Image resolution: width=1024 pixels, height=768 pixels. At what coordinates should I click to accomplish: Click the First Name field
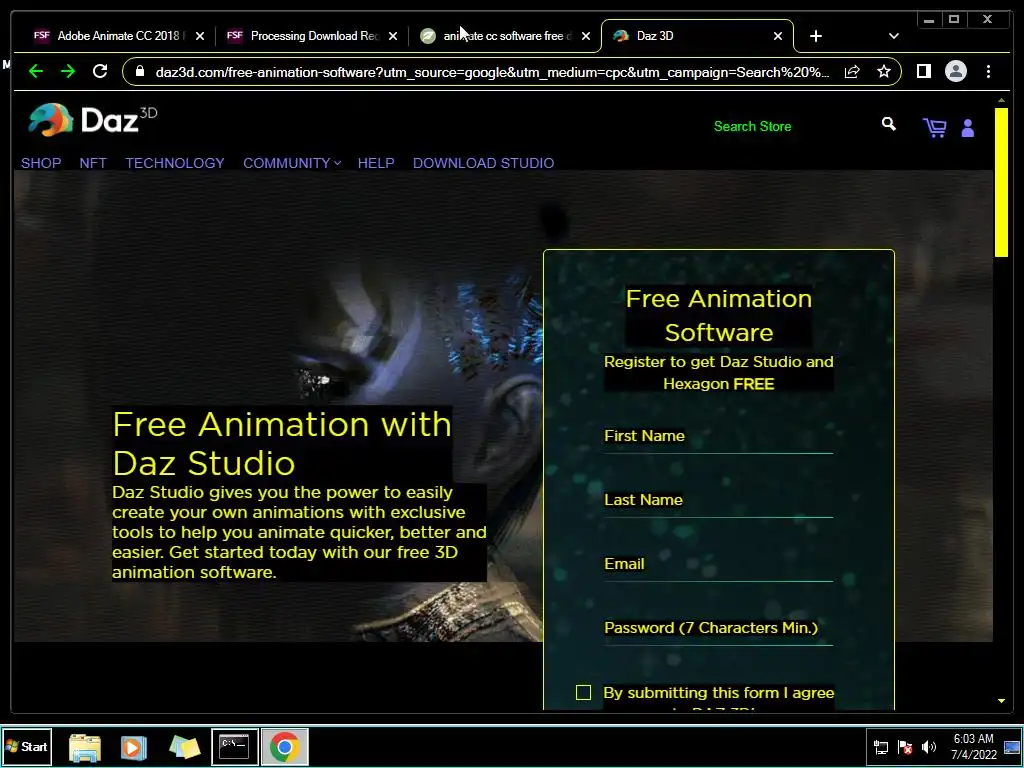(x=718, y=436)
